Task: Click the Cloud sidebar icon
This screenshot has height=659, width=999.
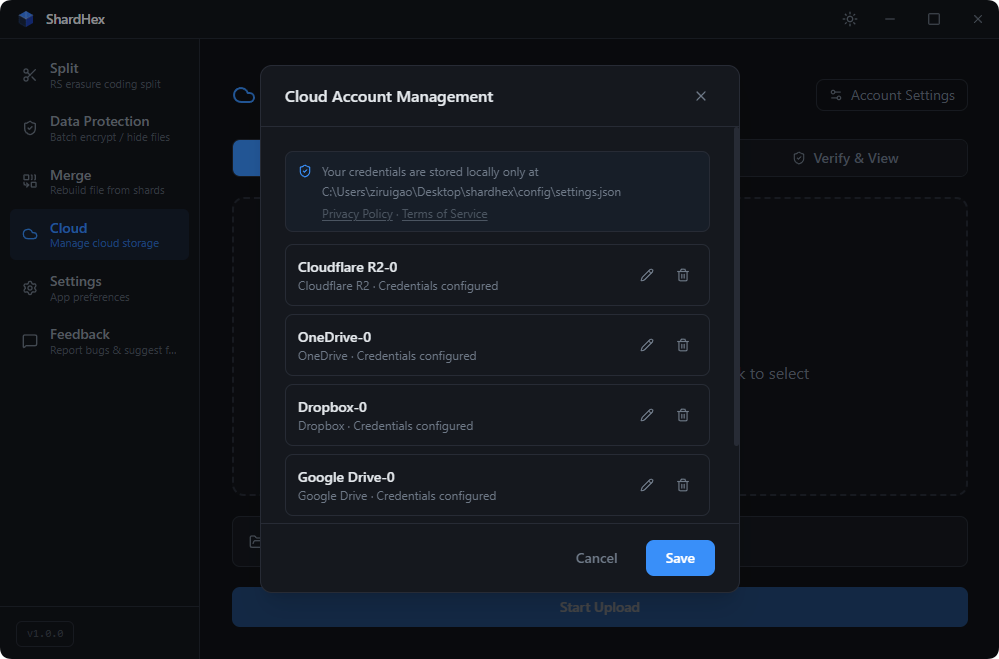Action: (x=29, y=235)
